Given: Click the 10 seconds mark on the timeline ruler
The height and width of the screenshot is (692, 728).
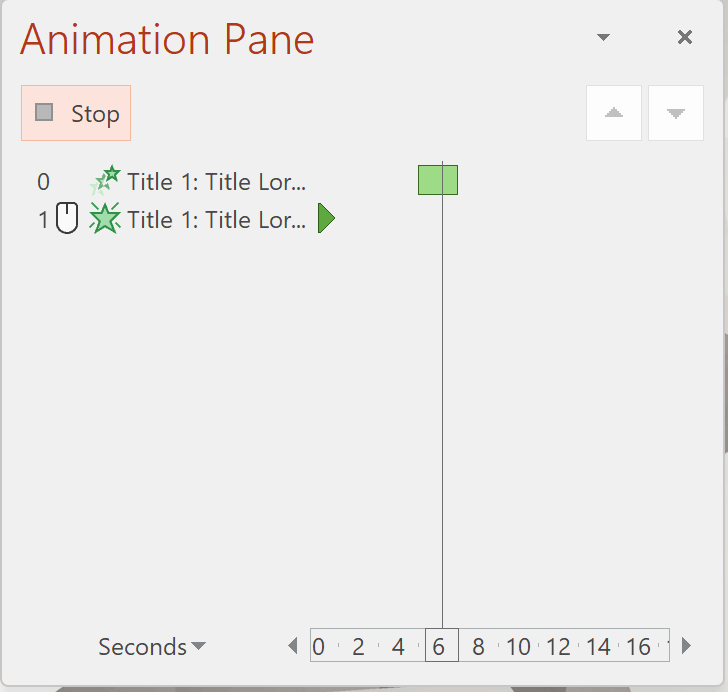Looking at the screenshot, I should tap(518, 646).
